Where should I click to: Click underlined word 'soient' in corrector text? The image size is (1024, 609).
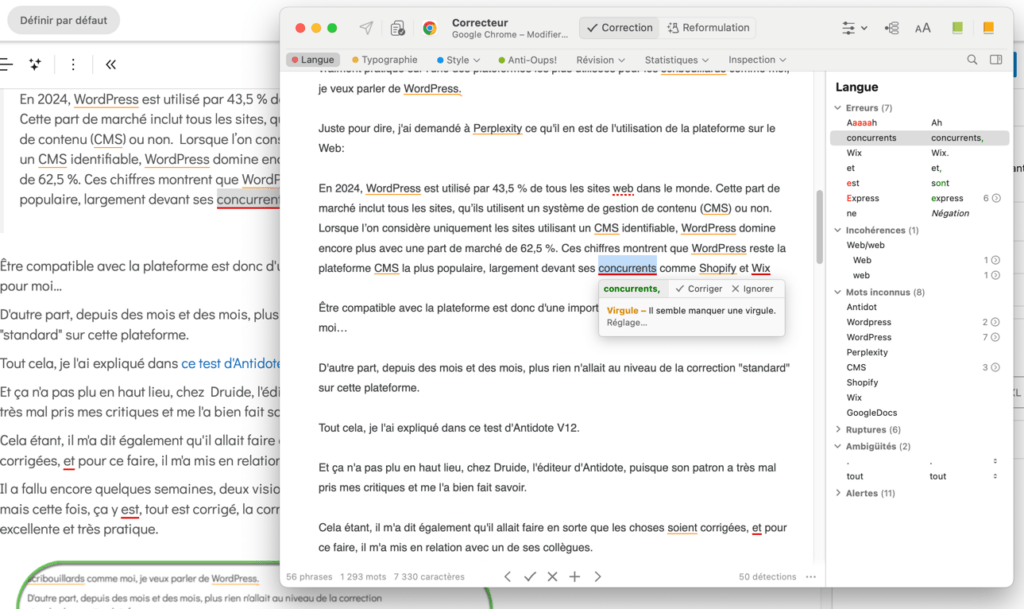pyautogui.click(x=682, y=527)
